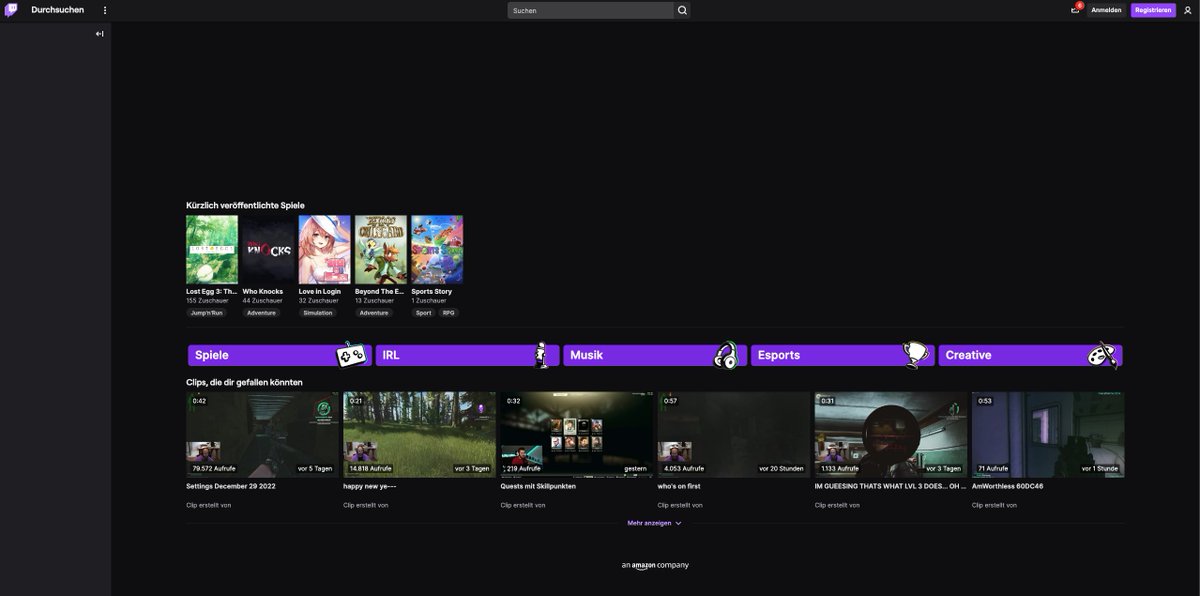Click the Anmelden button
This screenshot has width=1200, height=596.
point(1106,10)
